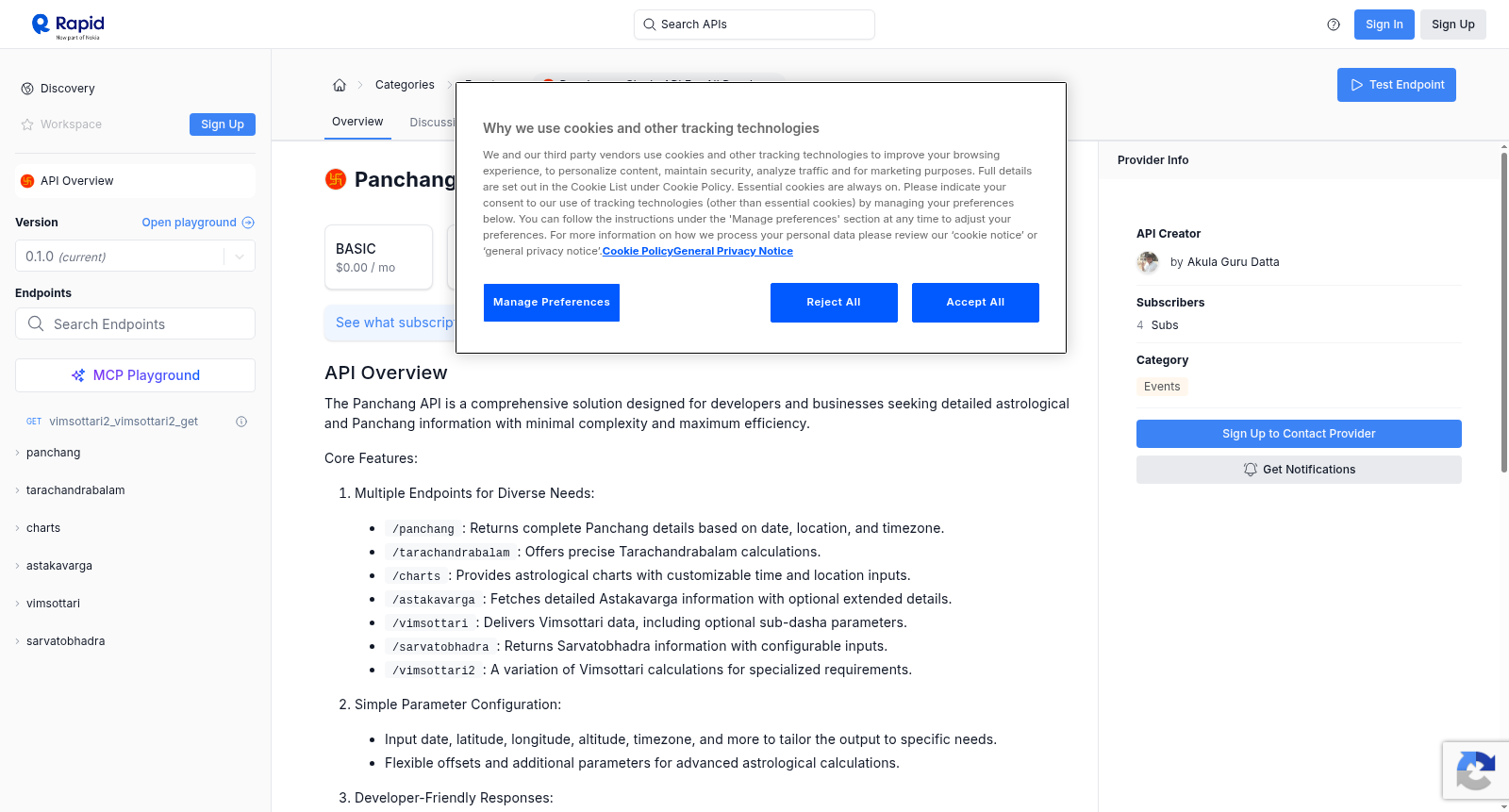1509x812 pixels.
Task: Switch to the Overview tab
Action: (x=357, y=122)
